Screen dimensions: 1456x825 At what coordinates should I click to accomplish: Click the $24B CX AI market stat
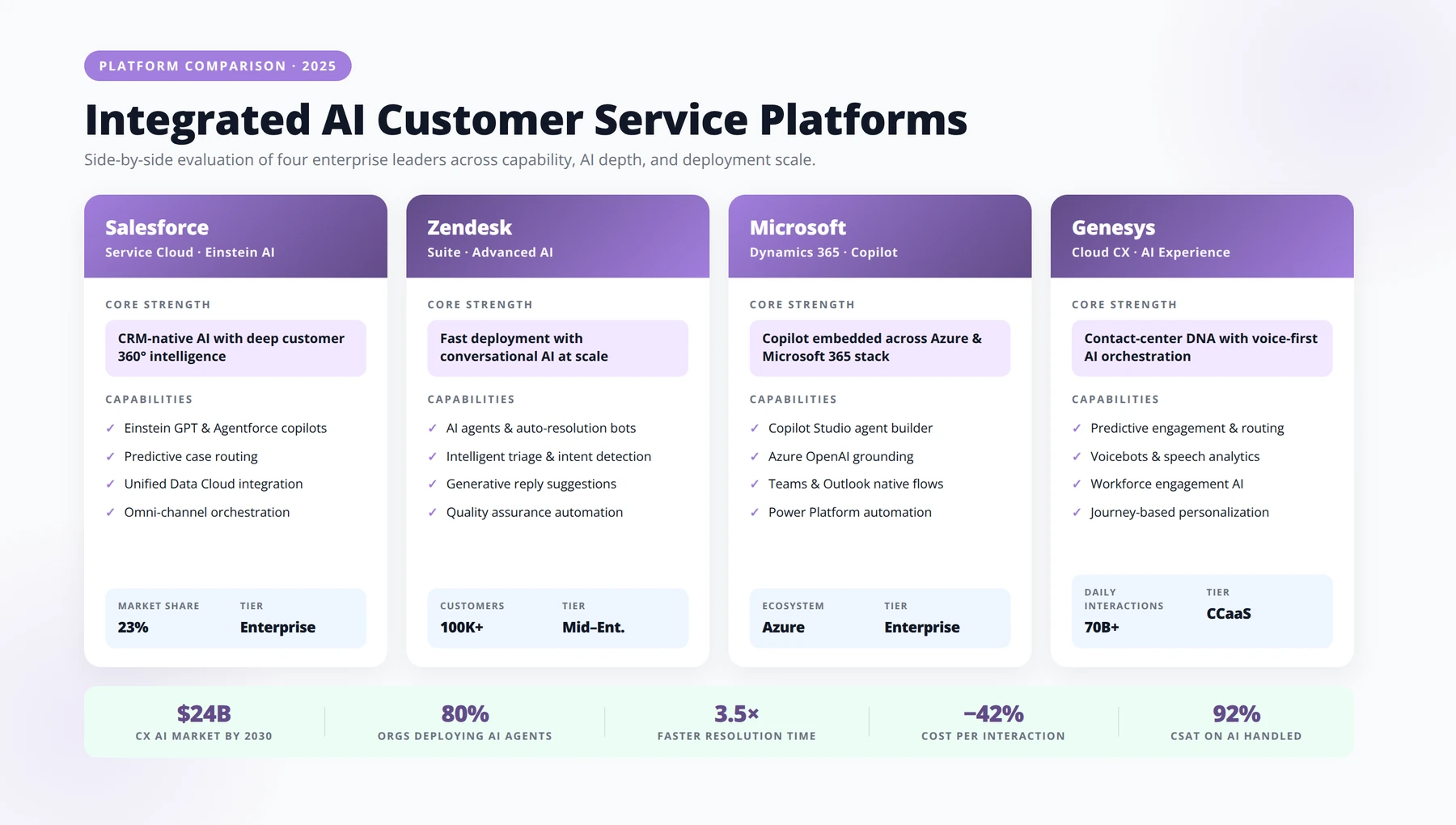coord(204,722)
